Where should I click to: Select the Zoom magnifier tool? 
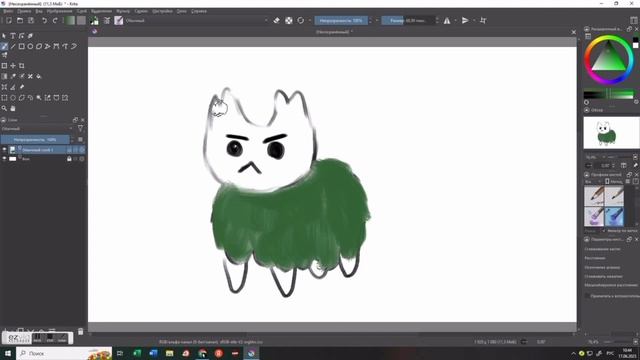[x=4, y=109]
